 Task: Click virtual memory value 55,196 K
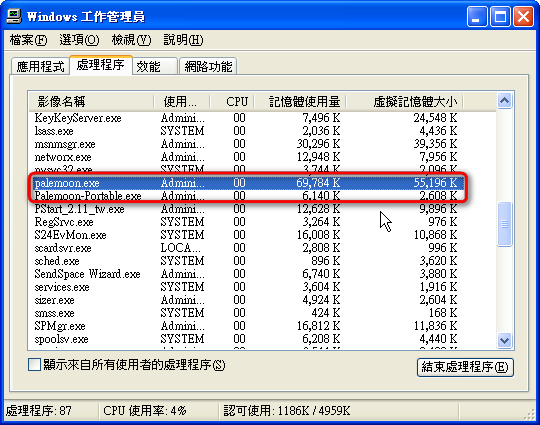[x=435, y=183]
